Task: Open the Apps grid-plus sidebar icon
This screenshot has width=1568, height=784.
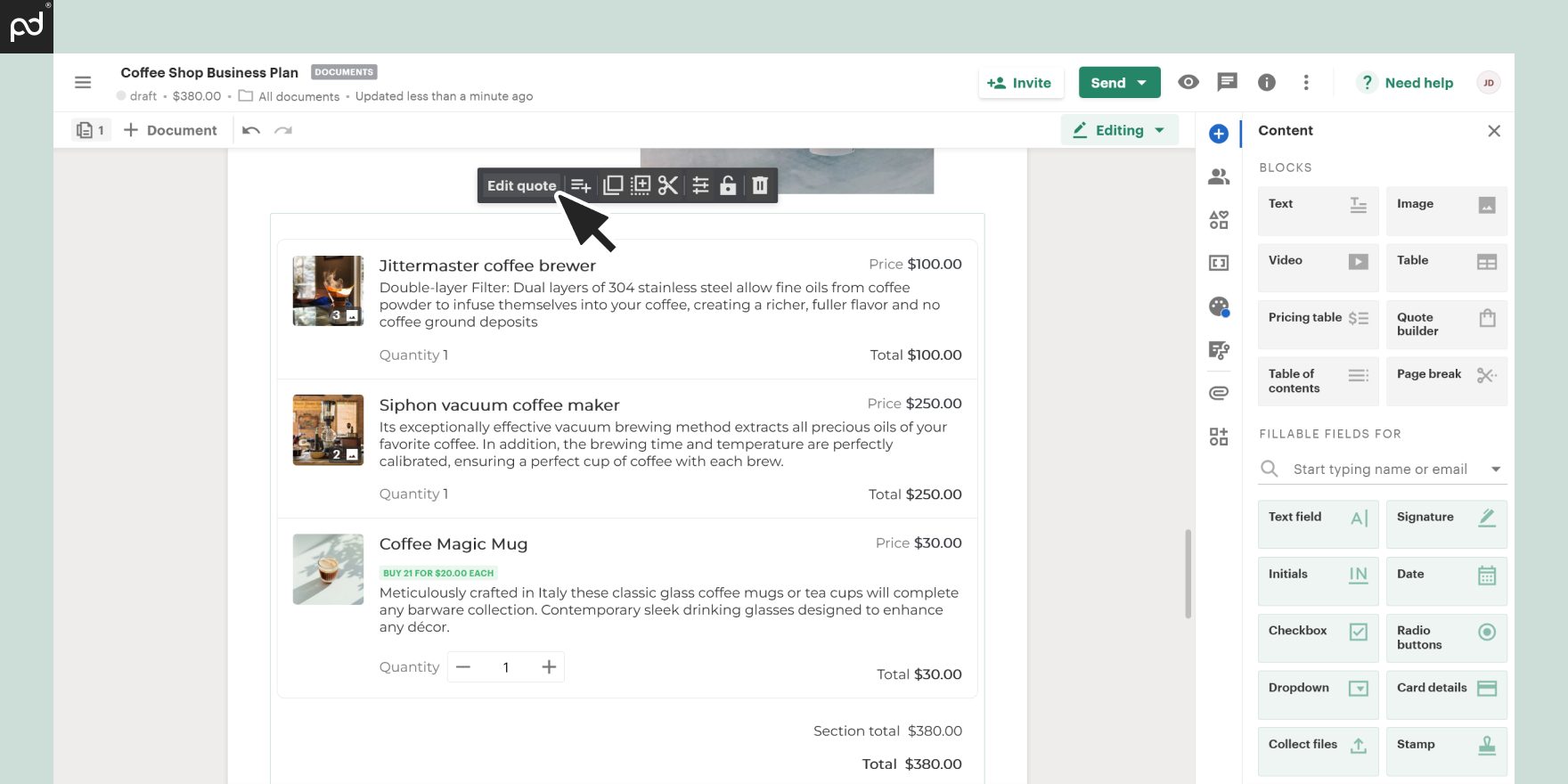Action: [1219, 437]
